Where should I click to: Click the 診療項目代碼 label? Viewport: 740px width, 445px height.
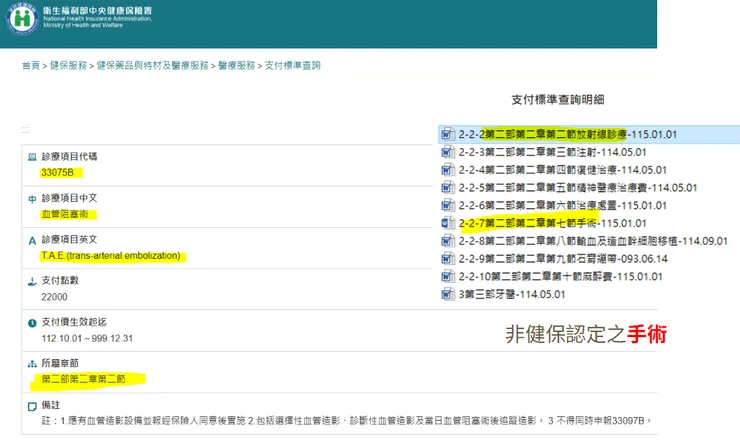click(x=69, y=157)
